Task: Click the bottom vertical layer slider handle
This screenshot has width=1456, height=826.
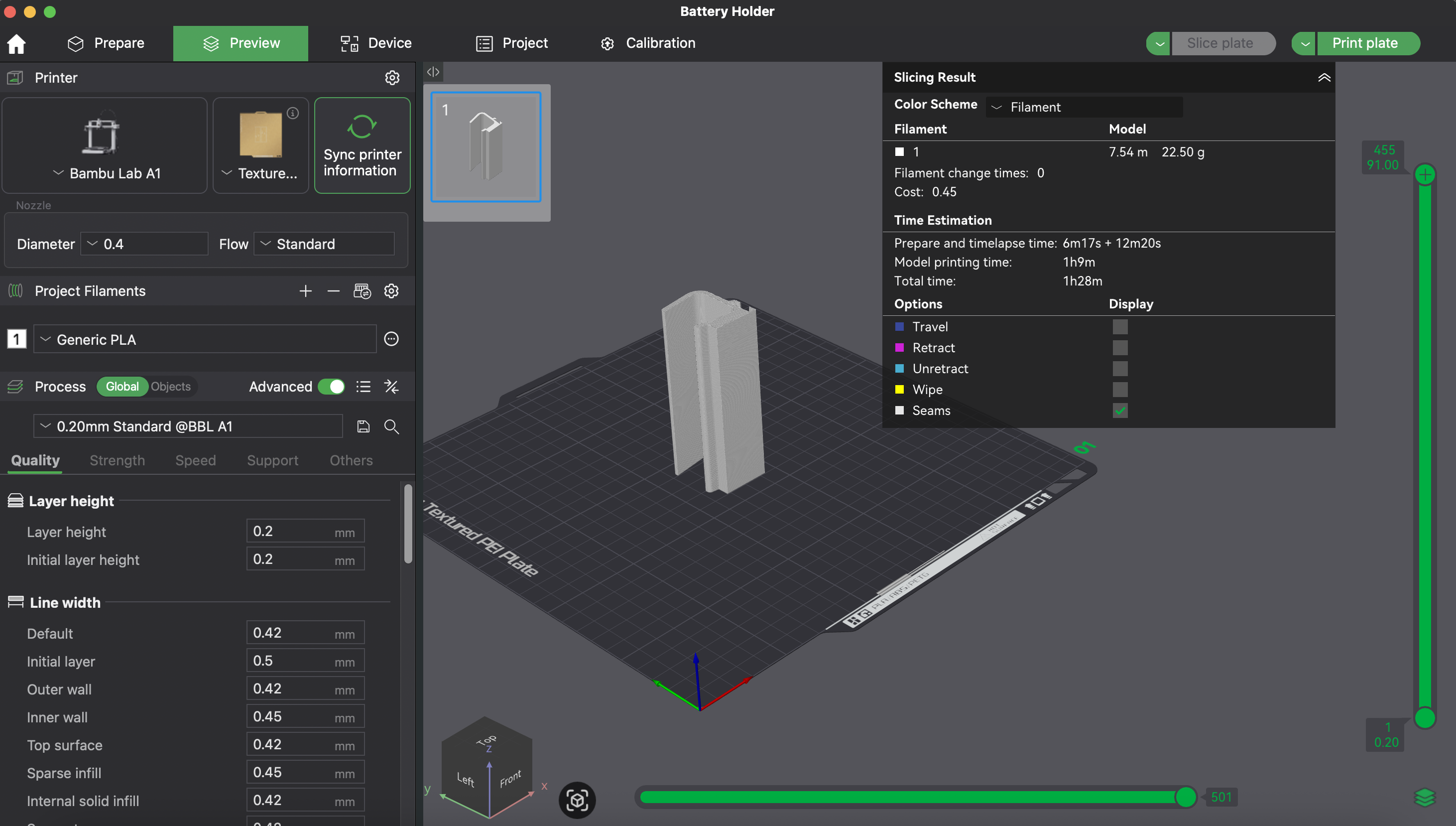Action: [x=1425, y=718]
